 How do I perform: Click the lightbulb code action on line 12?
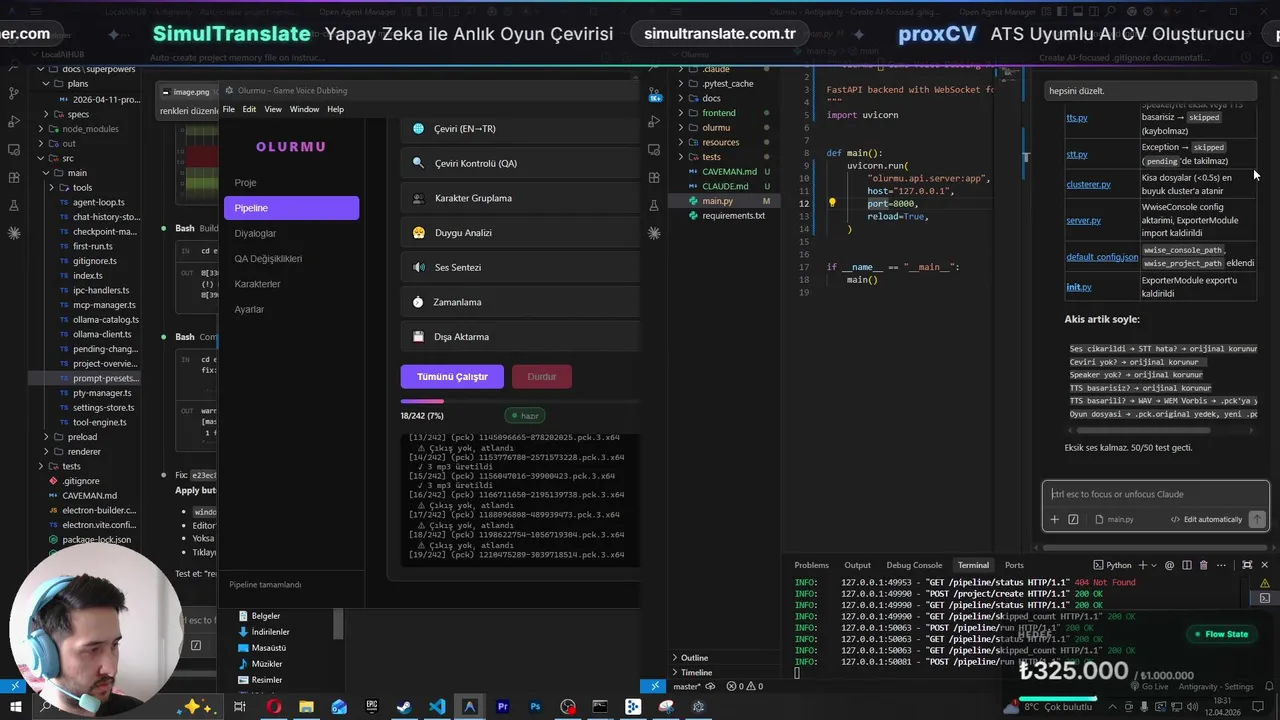(x=832, y=203)
